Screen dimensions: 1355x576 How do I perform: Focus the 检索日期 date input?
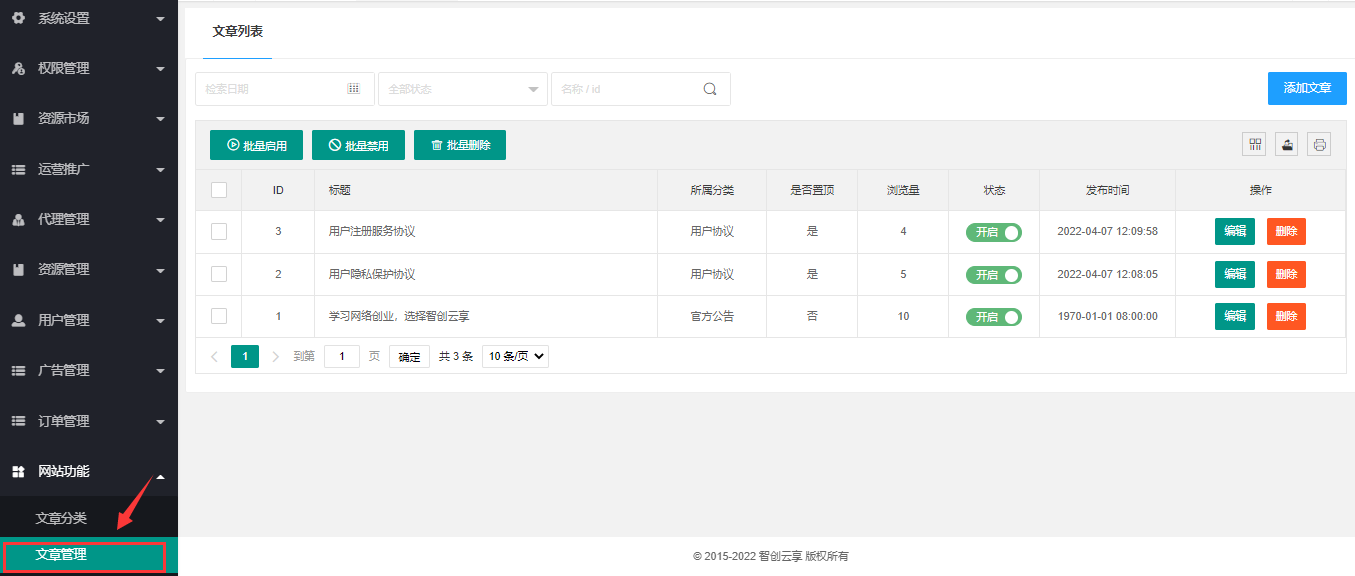click(285, 88)
